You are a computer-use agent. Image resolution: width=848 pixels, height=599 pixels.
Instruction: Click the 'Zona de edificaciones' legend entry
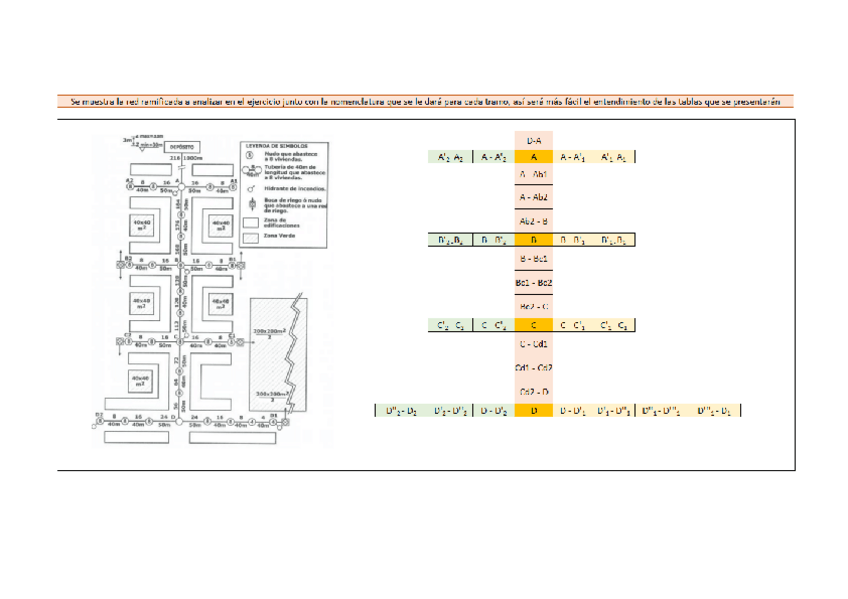click(281, 222)
